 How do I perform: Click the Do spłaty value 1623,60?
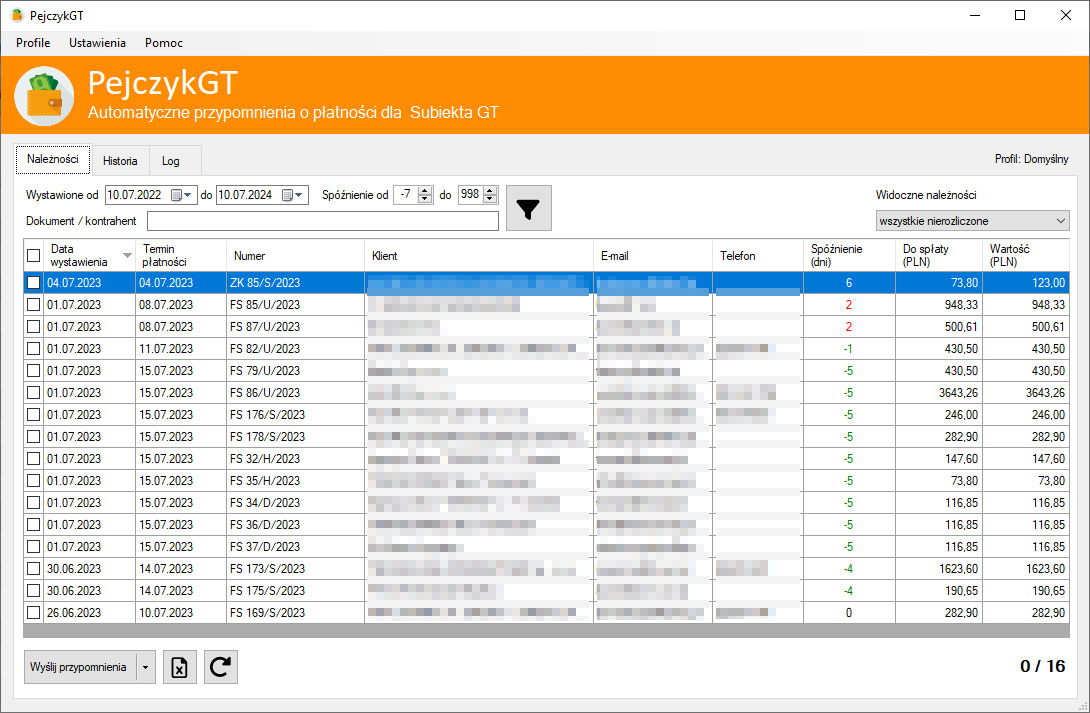pos(959,569)
